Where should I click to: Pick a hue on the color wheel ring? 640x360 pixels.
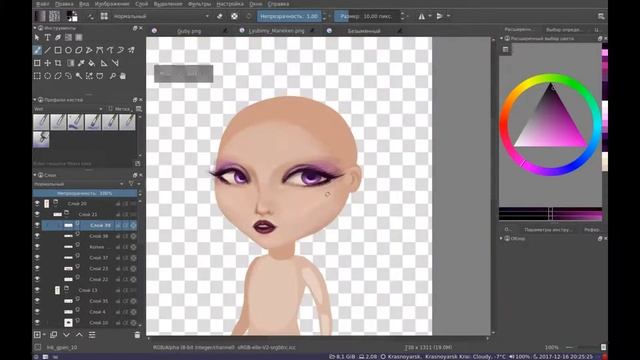click(x=550, y=78)
